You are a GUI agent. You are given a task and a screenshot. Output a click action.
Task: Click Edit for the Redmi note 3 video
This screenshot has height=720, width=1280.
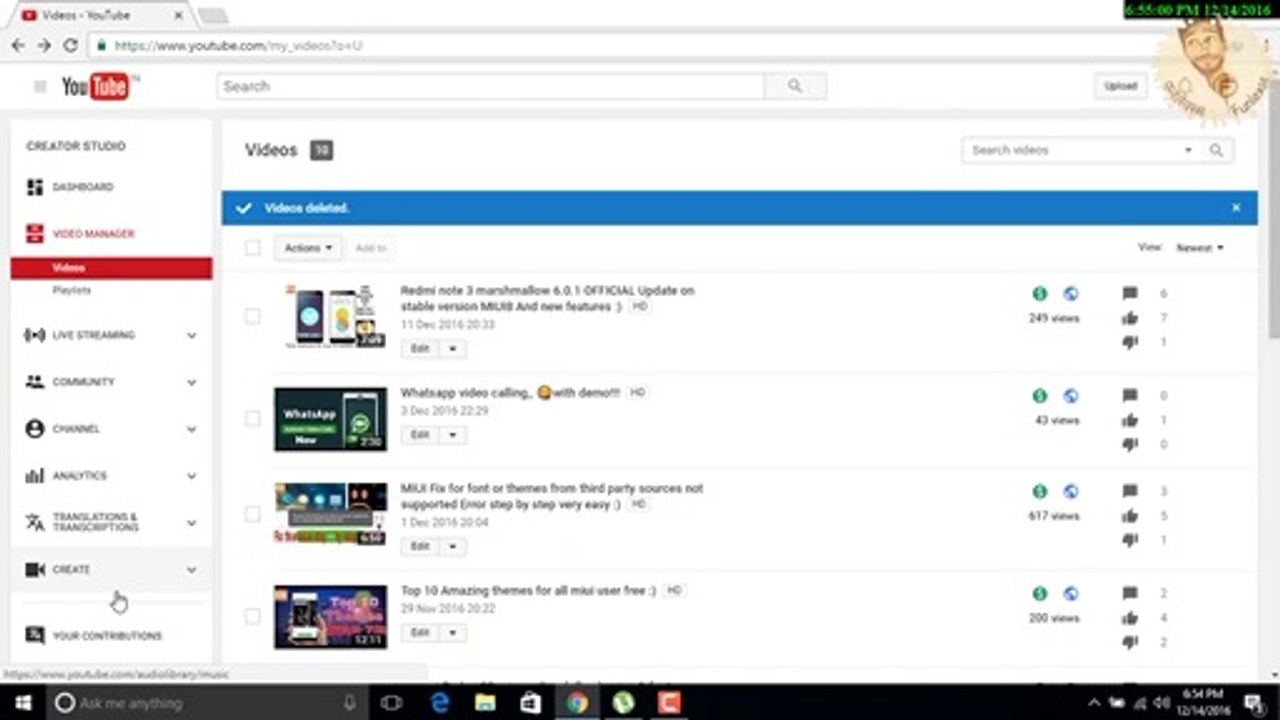coord(421,349)
